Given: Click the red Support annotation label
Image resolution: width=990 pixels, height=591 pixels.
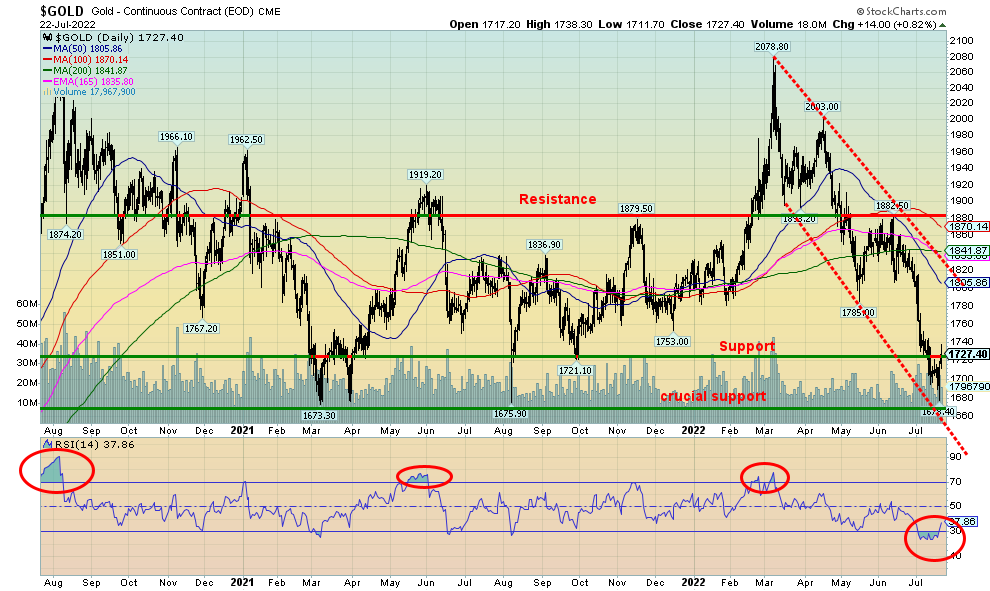Looking at the screenshot, I should (747, 346).
